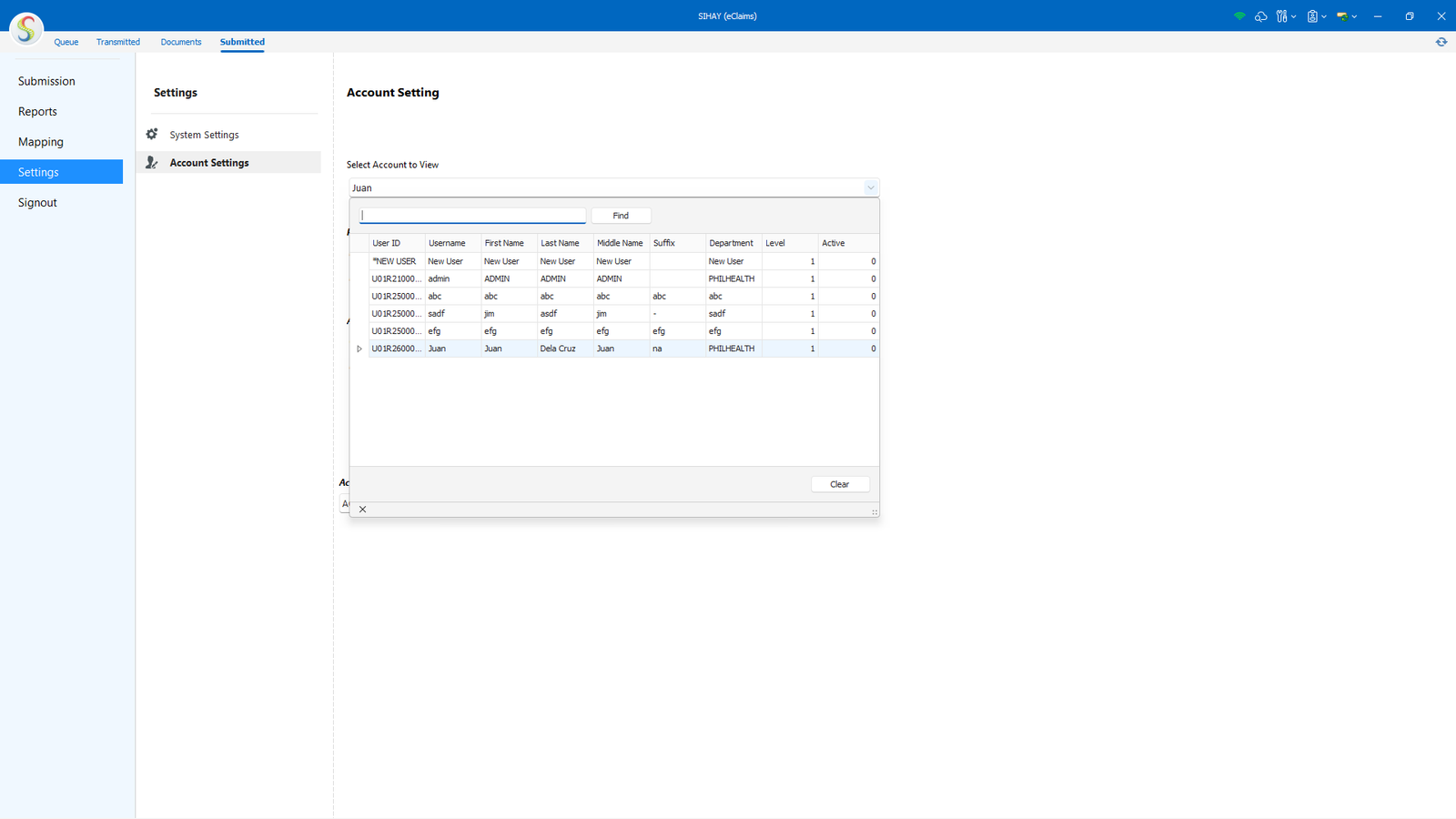1456x819 pixels.
Task: Collapse the Select Account to View dropdown
Action: click(x=870, y=188)
